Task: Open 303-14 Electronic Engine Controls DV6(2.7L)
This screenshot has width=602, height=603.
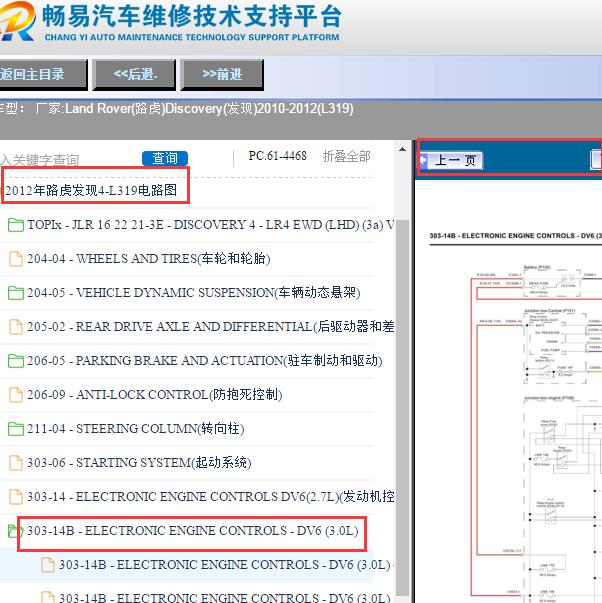Action: 210,496
